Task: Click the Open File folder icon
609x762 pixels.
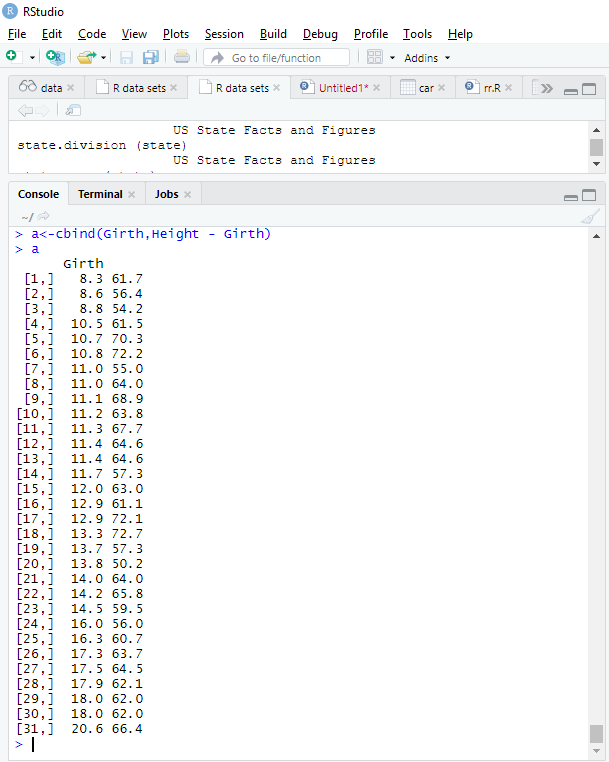Action: pyautogui.click(x=87, y=57)
